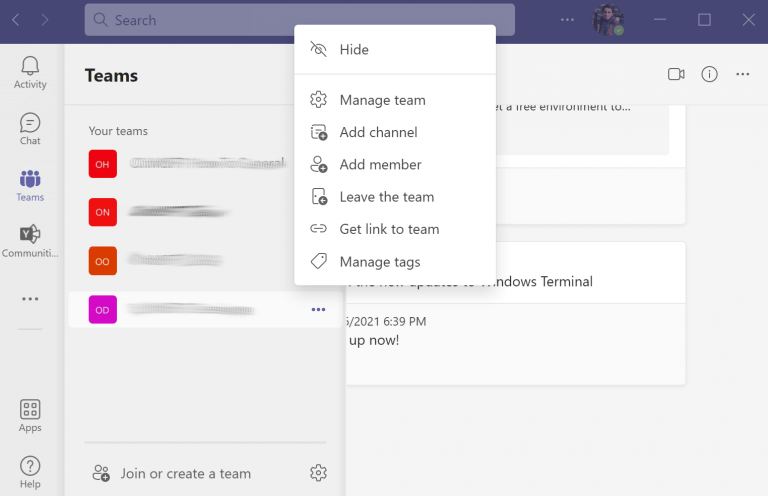
Task: Show more apps ellipsis in sidebar
Action: coord(30,299)
